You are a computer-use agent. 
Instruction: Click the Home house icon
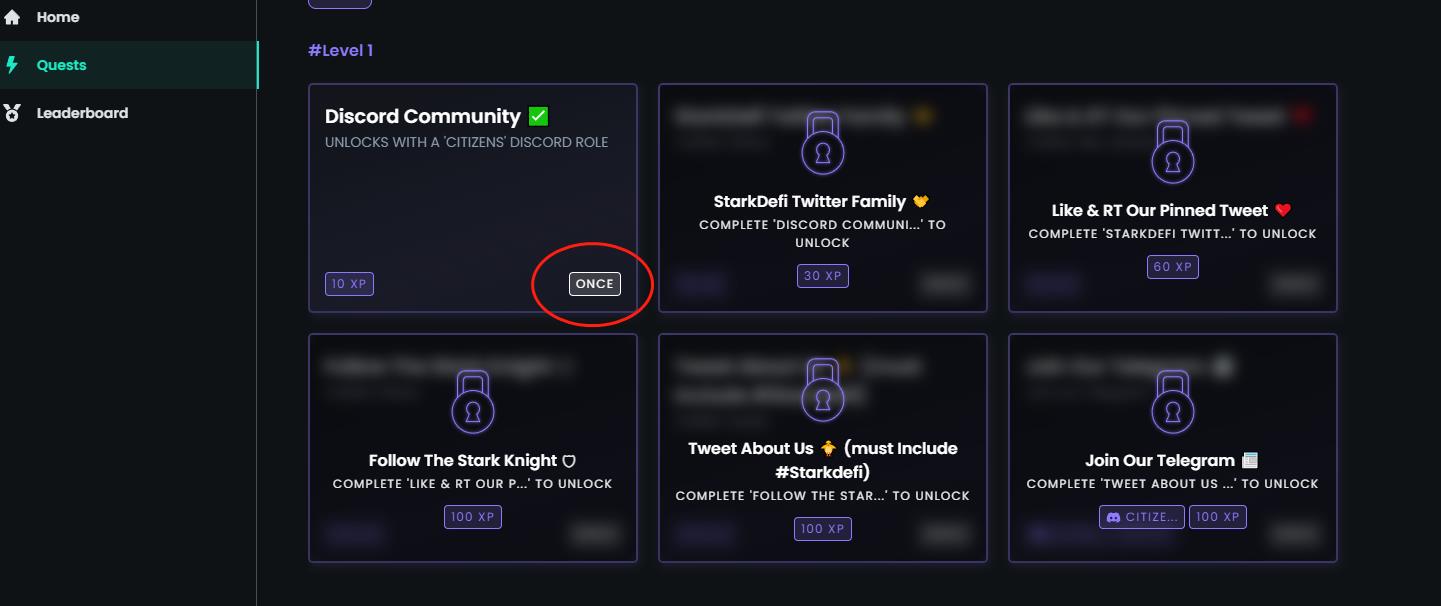tap(12, 17)
